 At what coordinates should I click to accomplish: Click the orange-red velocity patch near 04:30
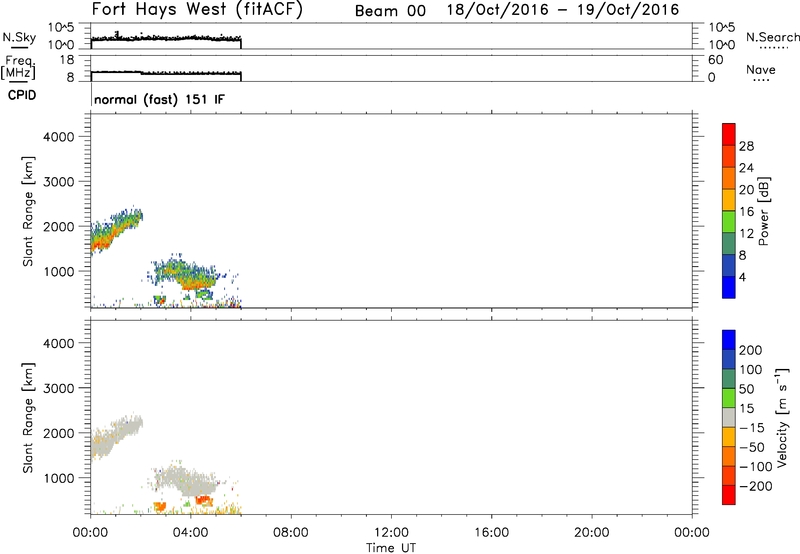[204, 500]
